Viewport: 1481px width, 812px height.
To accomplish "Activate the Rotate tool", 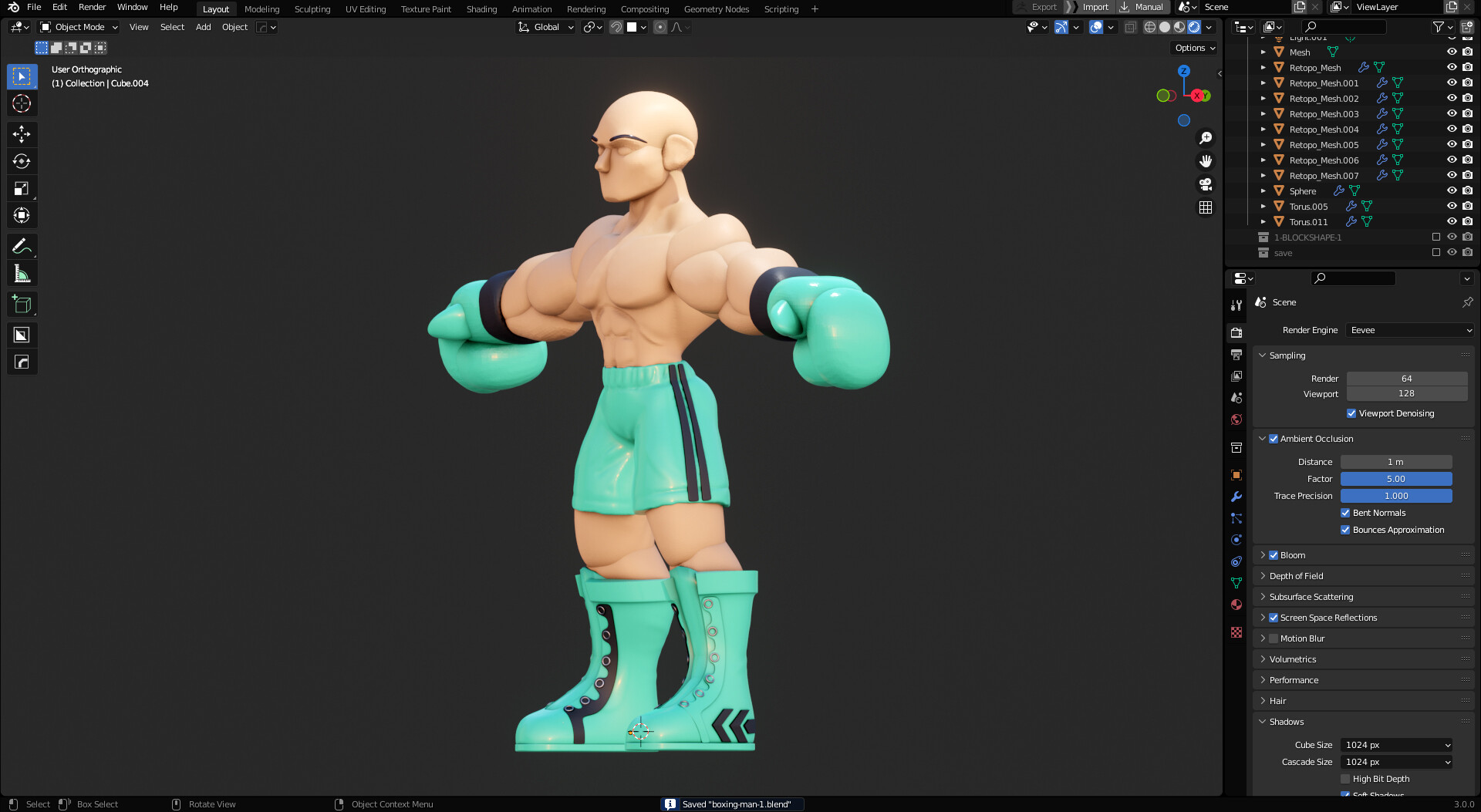I will coord(22,161).
